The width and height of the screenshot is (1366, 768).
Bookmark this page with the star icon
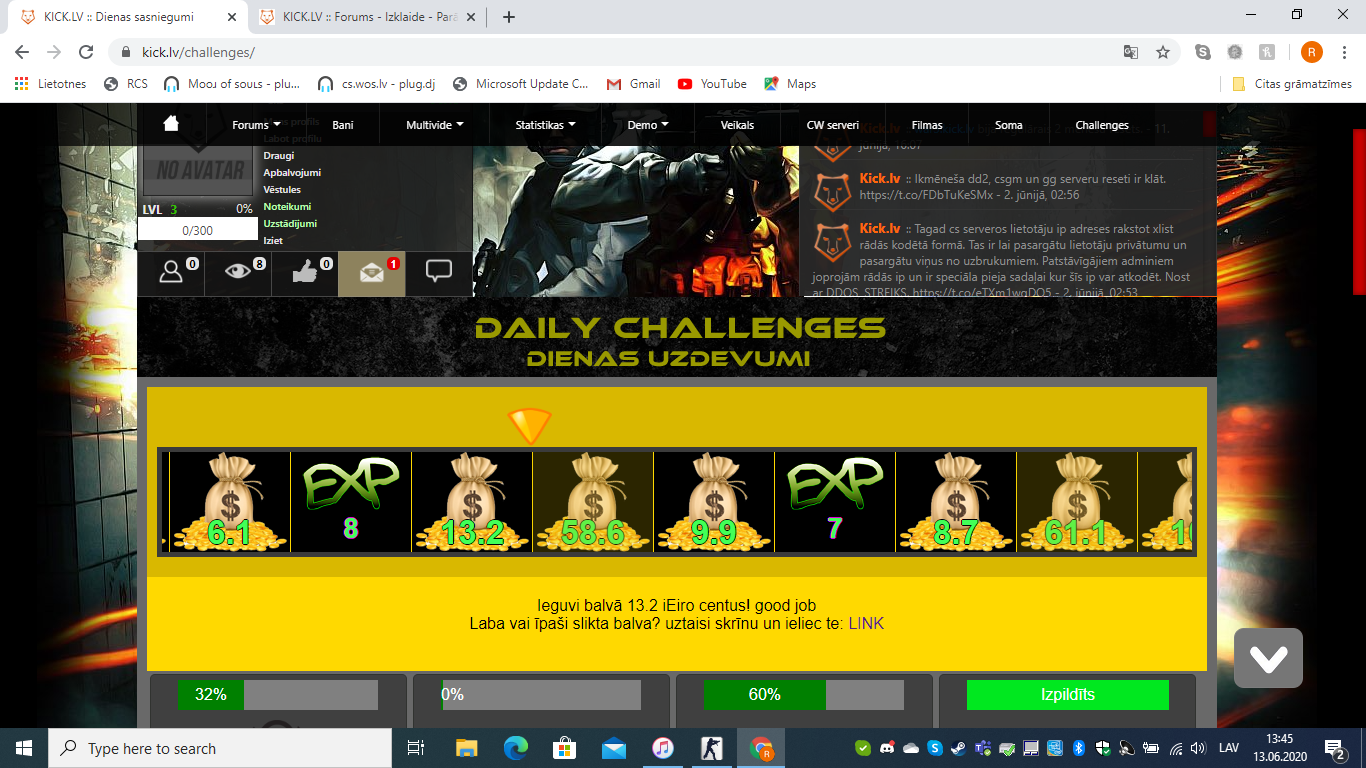(x=1163, y=52)
